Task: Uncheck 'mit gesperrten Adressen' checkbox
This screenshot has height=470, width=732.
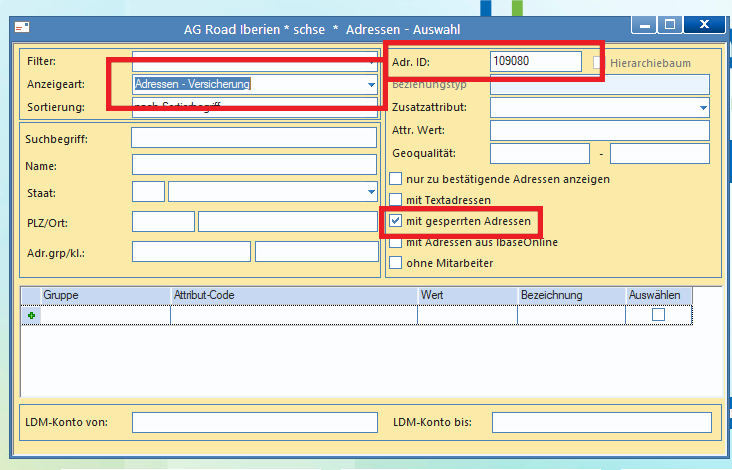Action: 395,221
